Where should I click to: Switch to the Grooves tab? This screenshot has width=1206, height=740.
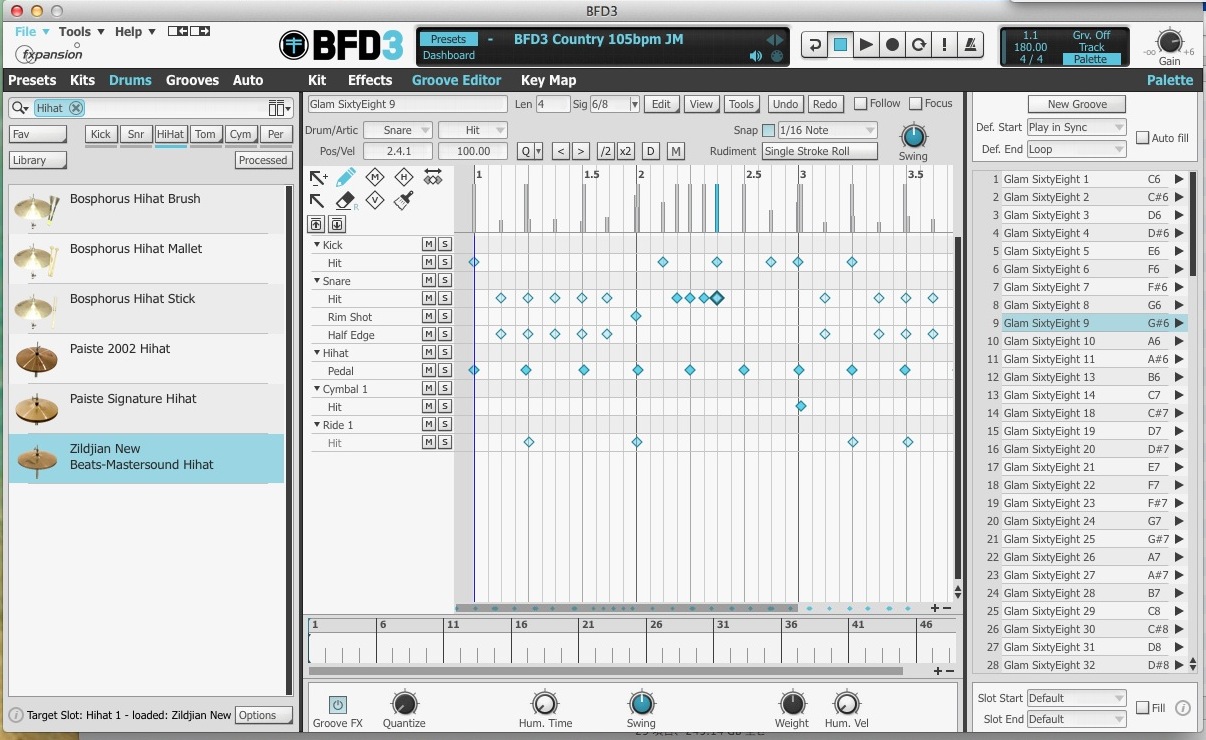pyautogui.click(x=192, y=80)
